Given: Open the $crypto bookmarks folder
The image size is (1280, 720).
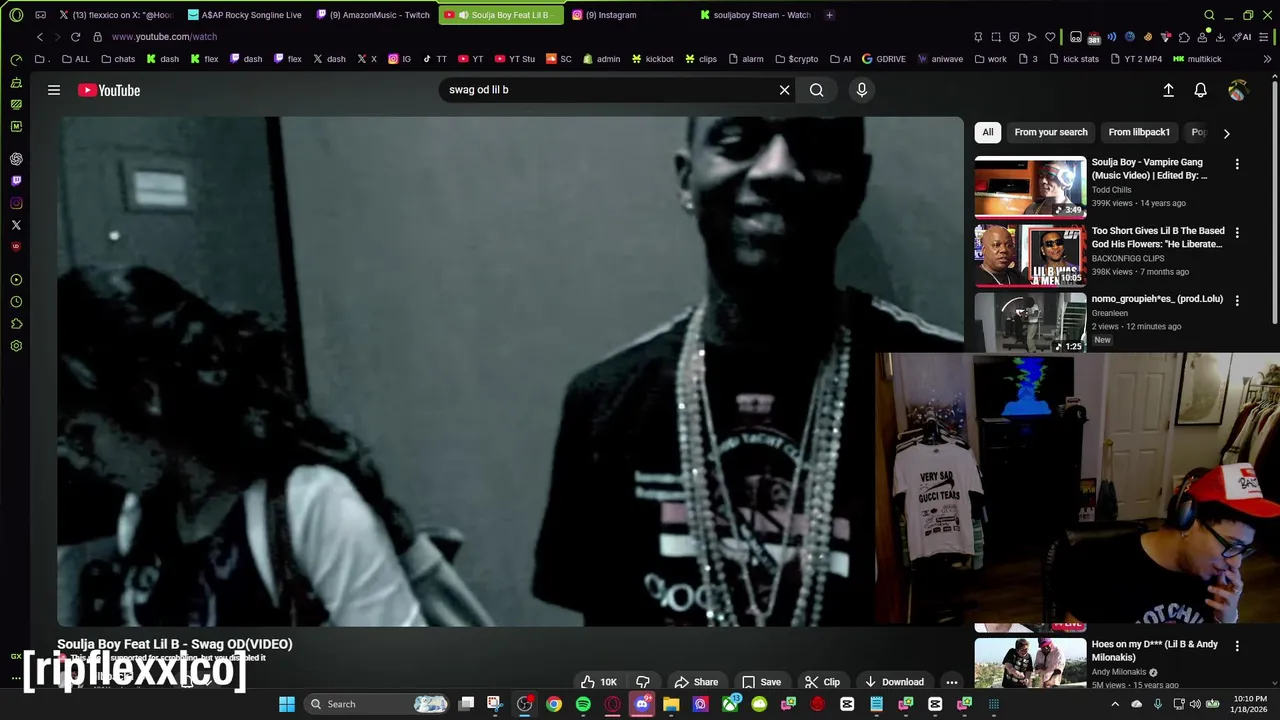Looking at the screenshot, I should pos(797,59).
